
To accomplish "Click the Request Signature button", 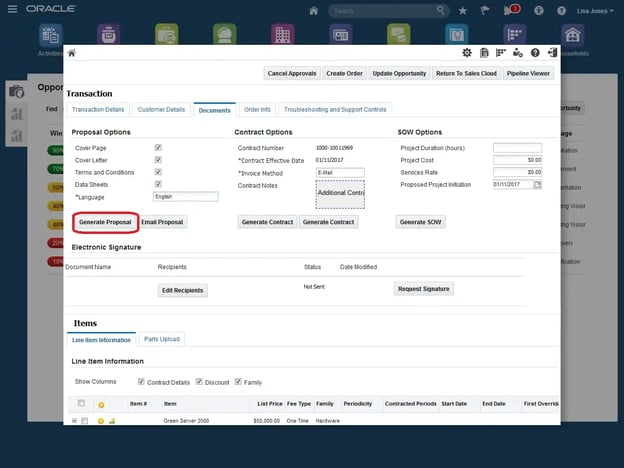I will click(x=424, y=289).
